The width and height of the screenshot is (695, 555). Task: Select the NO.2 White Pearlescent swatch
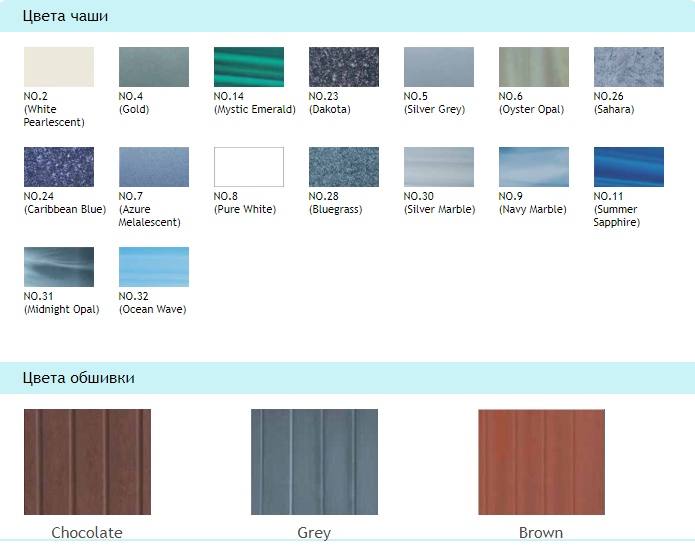59,67
